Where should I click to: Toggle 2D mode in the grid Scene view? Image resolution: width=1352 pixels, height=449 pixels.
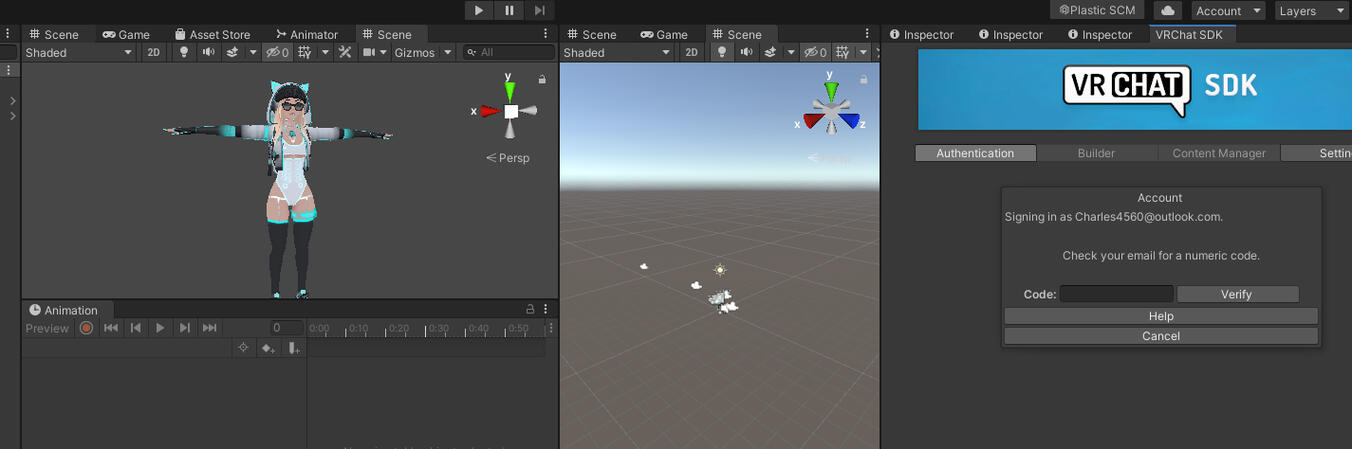(x=691, y=52)
